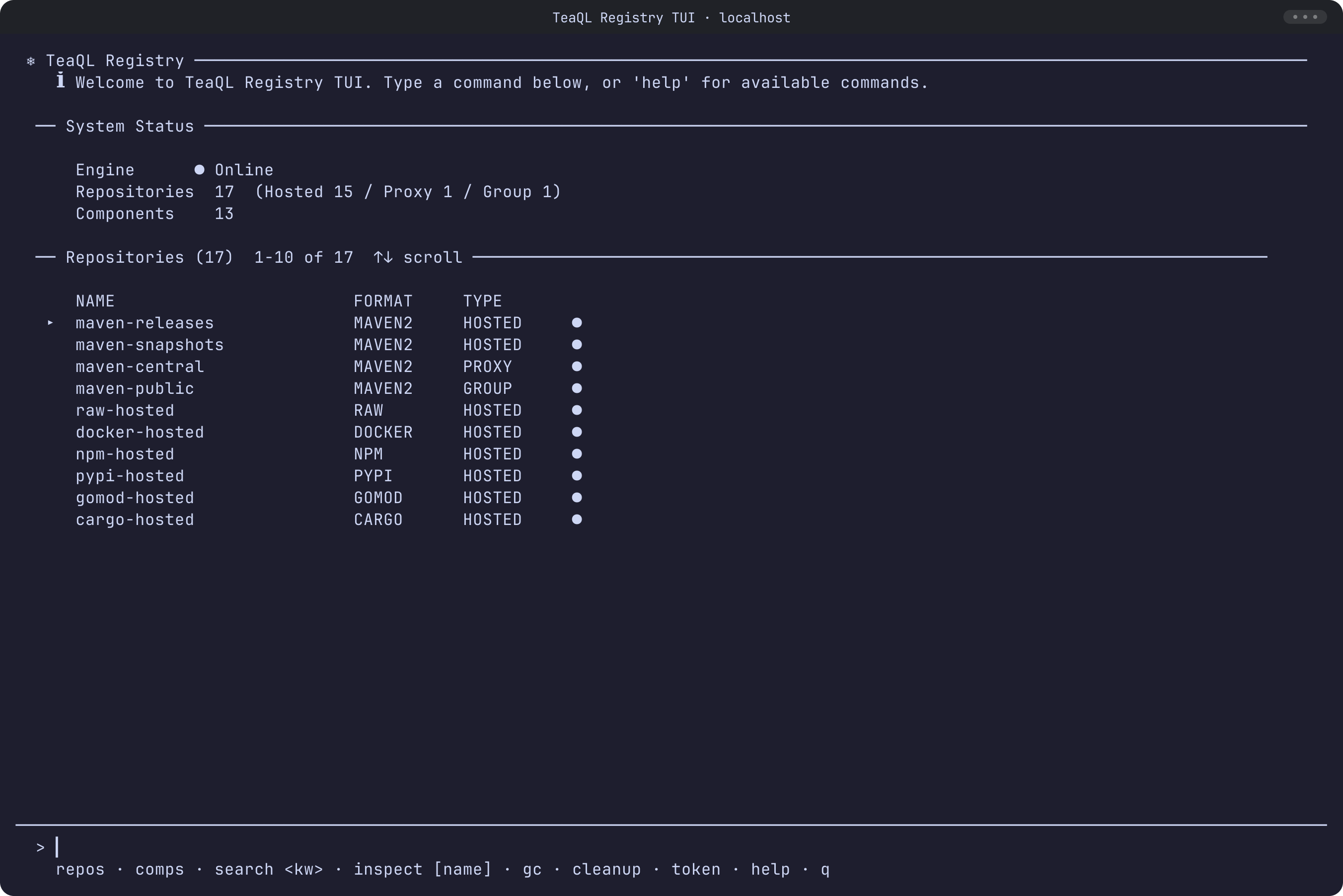The image size is (1343, 896).
Task: Click the RAW format cell
Action: (368, 411)
